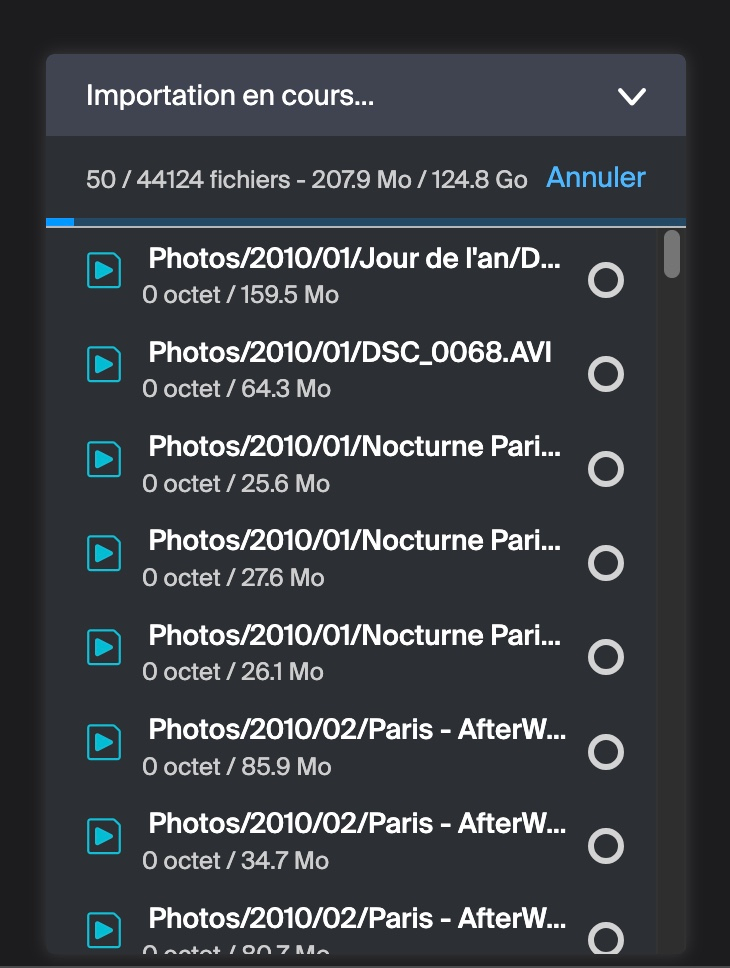Click video icon of 26.1 Mo Nocturne file
Image resolution: width=730 pixels, height=968 pixels.
point(104,648)
